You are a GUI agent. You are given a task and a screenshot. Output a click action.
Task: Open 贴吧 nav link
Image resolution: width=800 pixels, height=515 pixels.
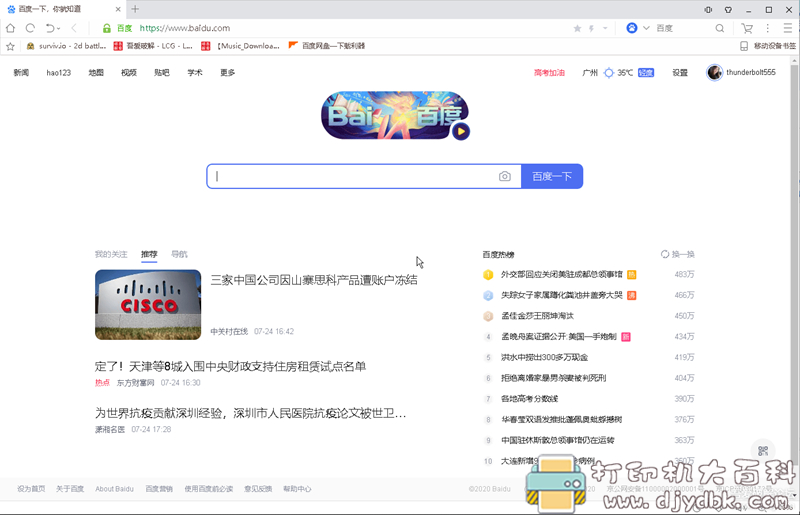(x=162, y=72)
